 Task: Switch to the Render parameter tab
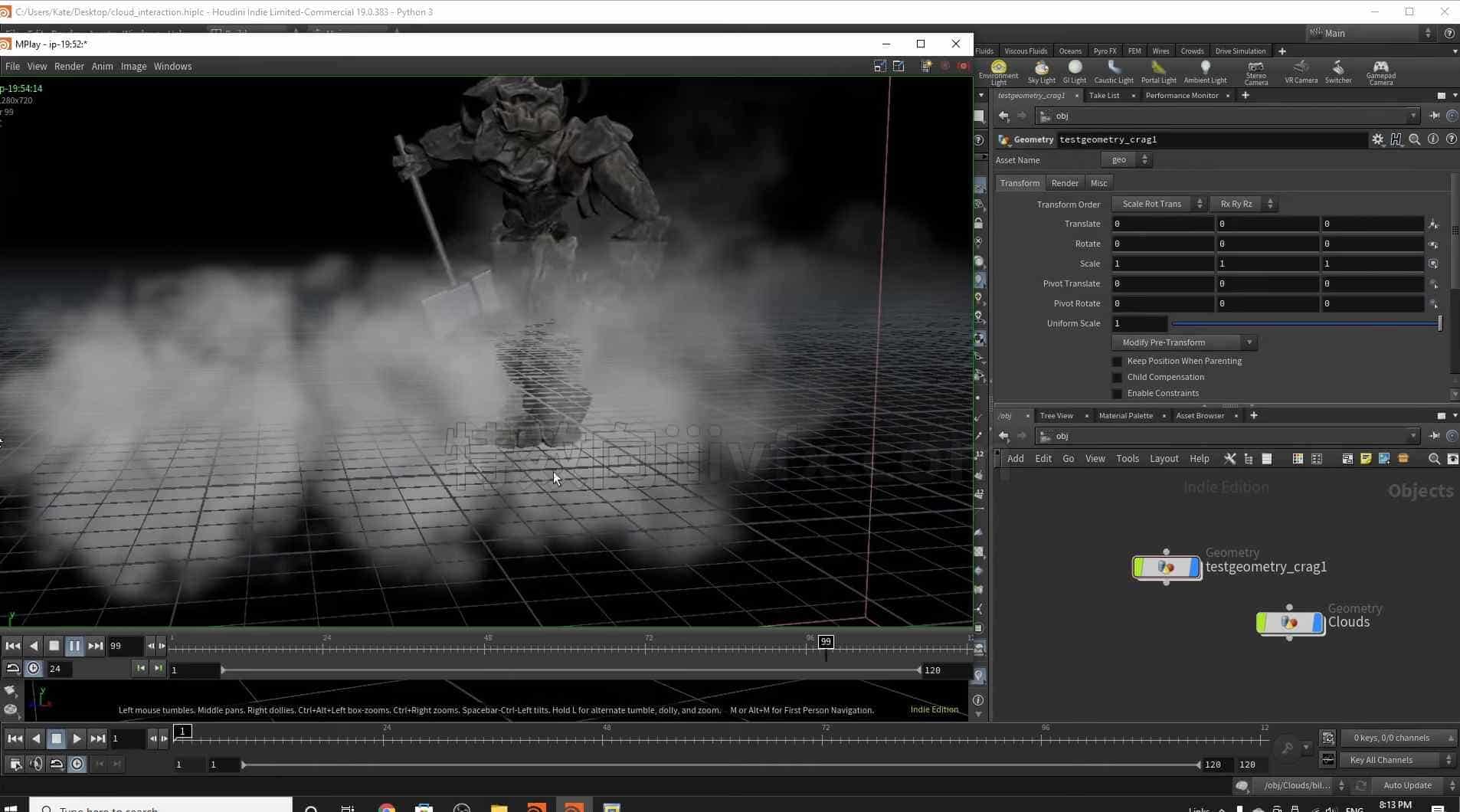coord(1064,183)
